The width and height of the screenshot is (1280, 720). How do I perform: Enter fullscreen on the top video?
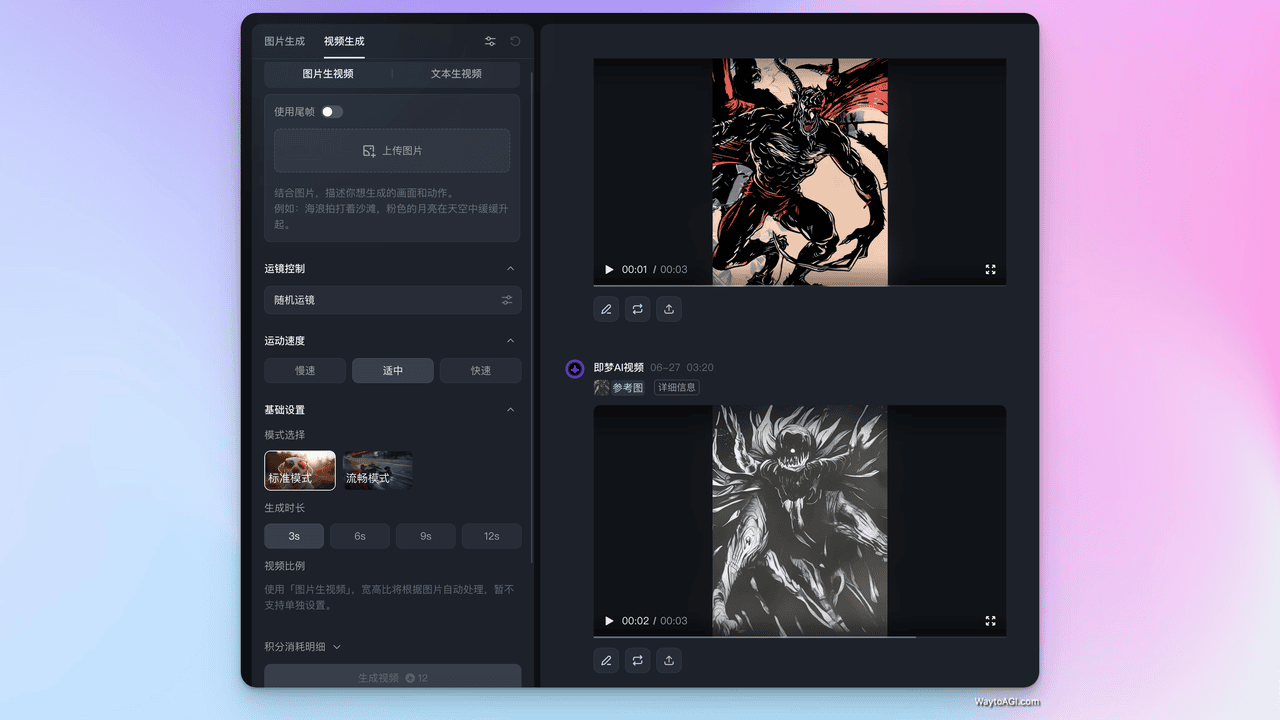[x=990, y=270]
